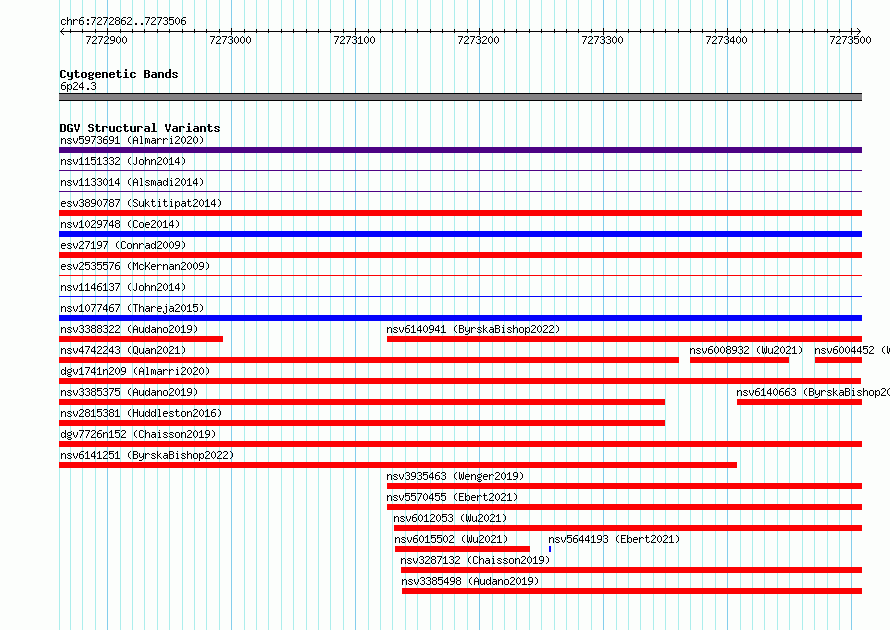
Task: Click the tiny blue mark under nsv5644193
Action: 550,549
